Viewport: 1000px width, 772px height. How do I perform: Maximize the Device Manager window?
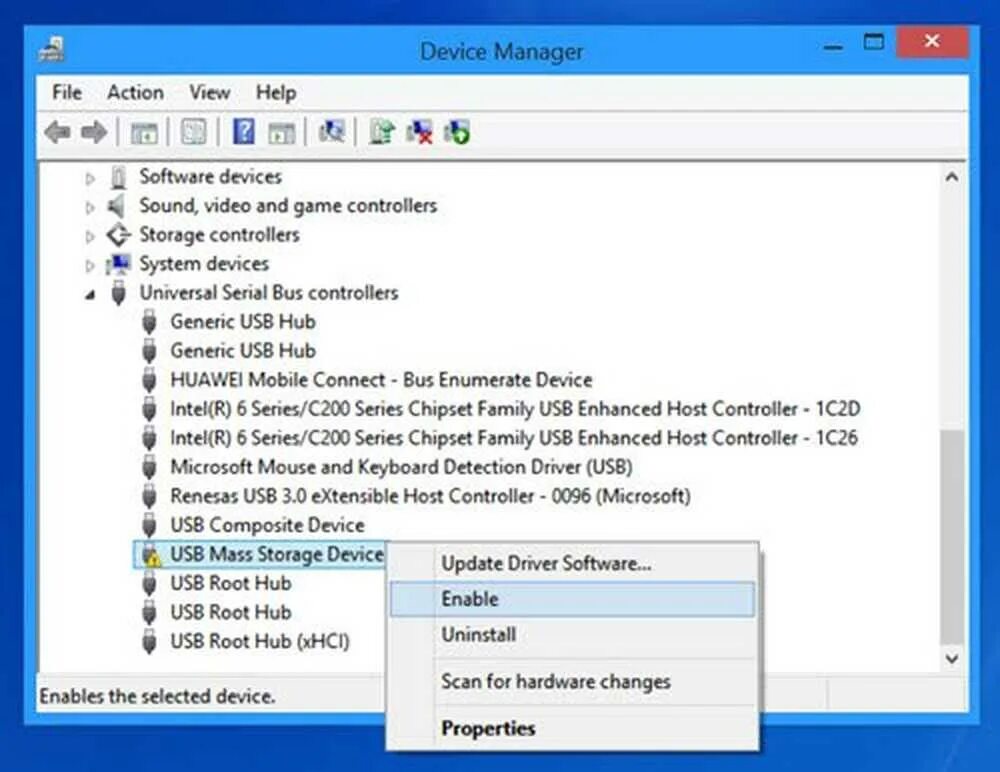[x=873, y=43]
